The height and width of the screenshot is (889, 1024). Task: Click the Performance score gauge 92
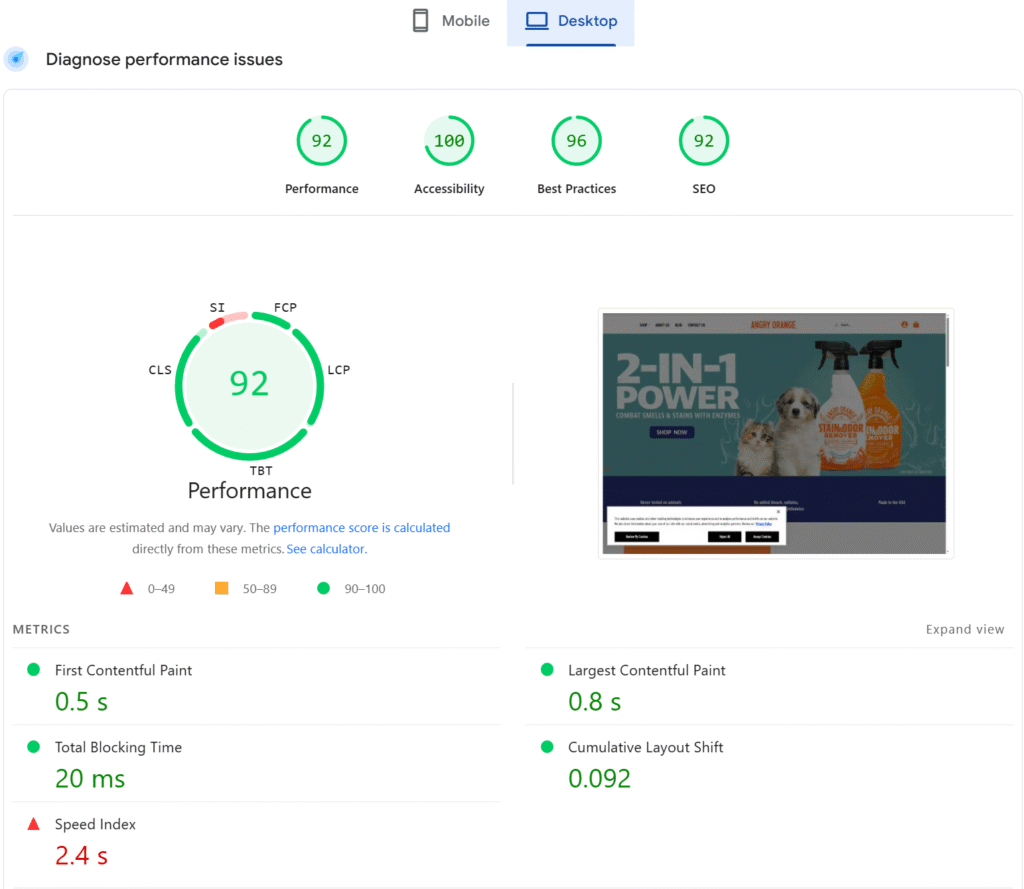pyautogui.click(x=321, y=141)
